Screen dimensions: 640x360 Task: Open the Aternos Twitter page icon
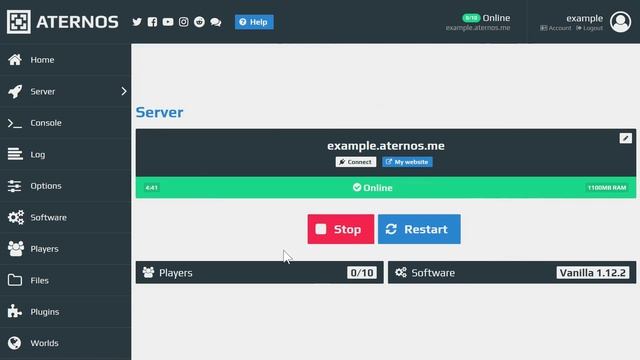[x=137, y=22]
